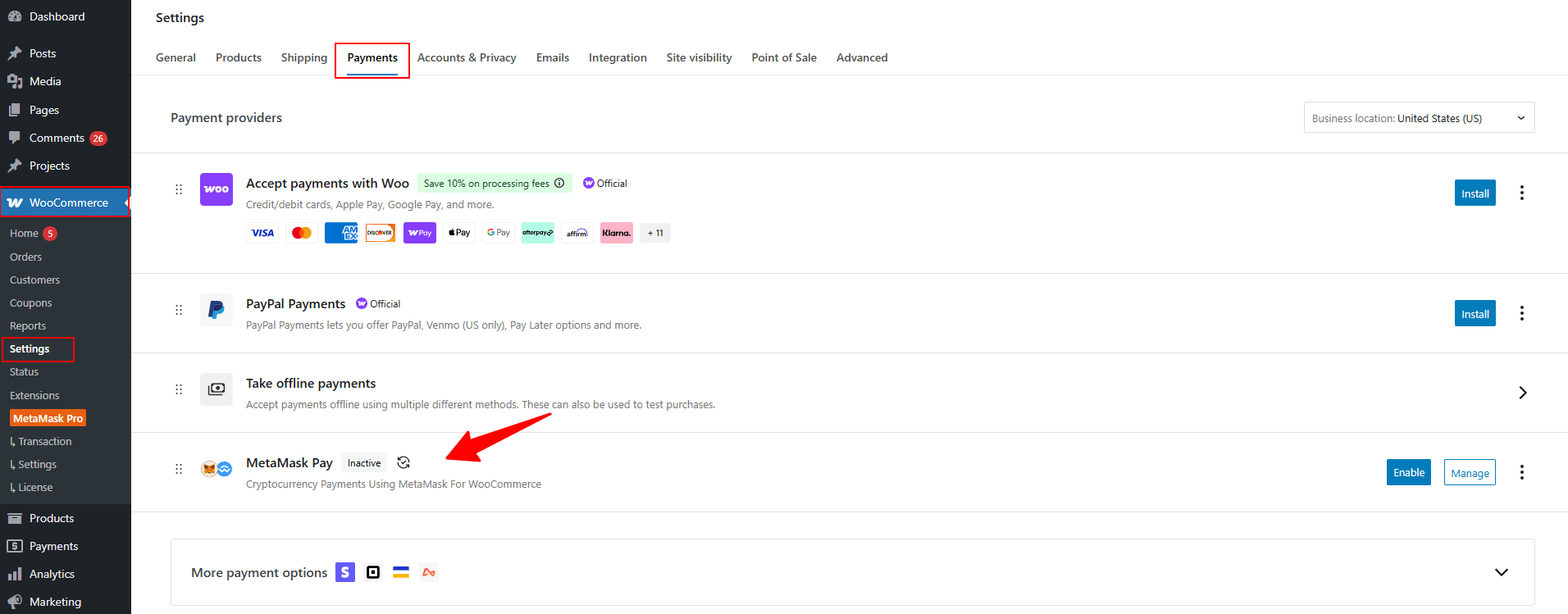Expand the More payment options section
This screenshot has width=1568, height=614.
pyautogui.click(x=1502, y=572)
